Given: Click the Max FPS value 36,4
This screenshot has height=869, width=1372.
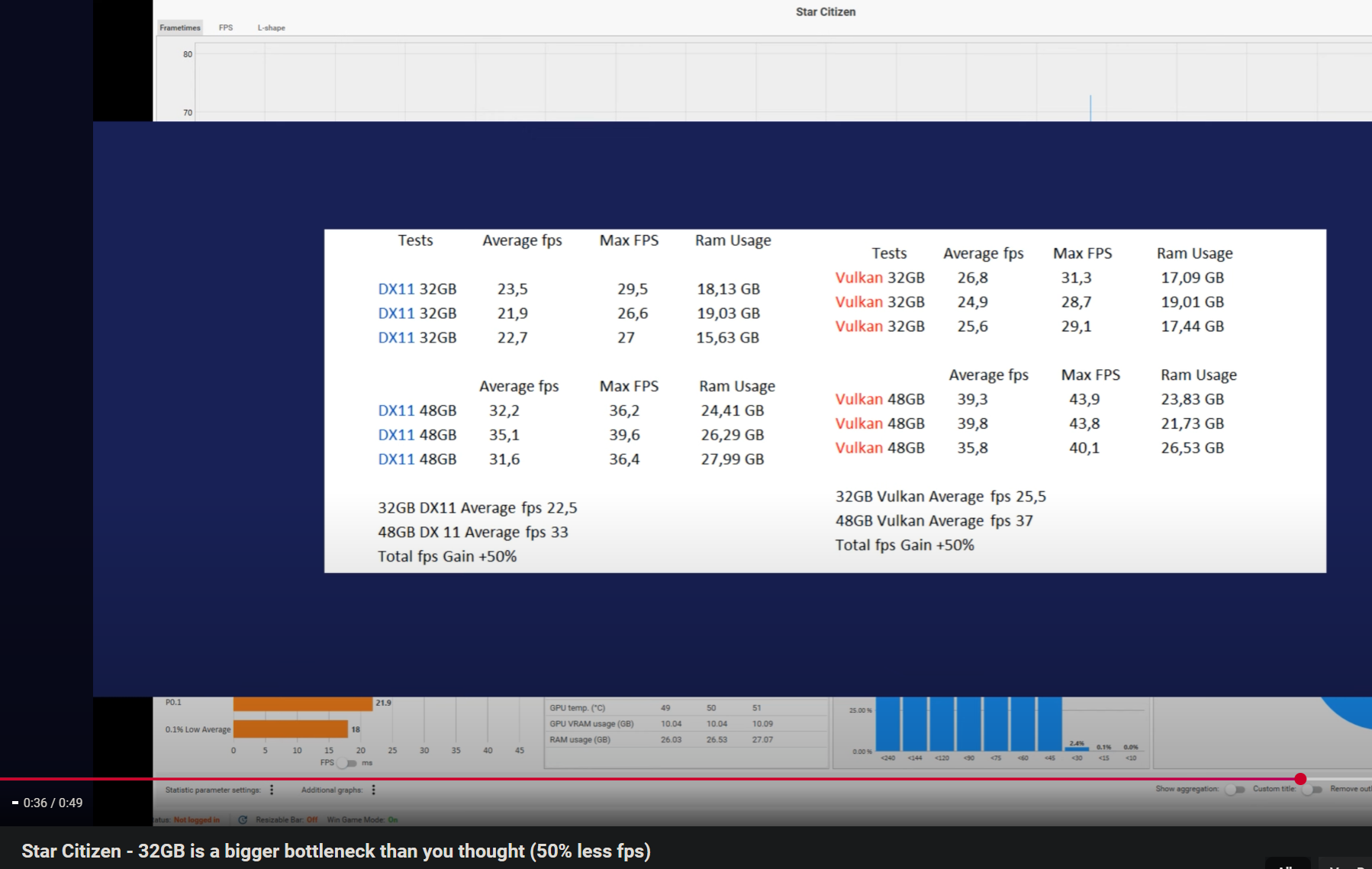Looking at the screenshot, I should click(x=624, y=459).
